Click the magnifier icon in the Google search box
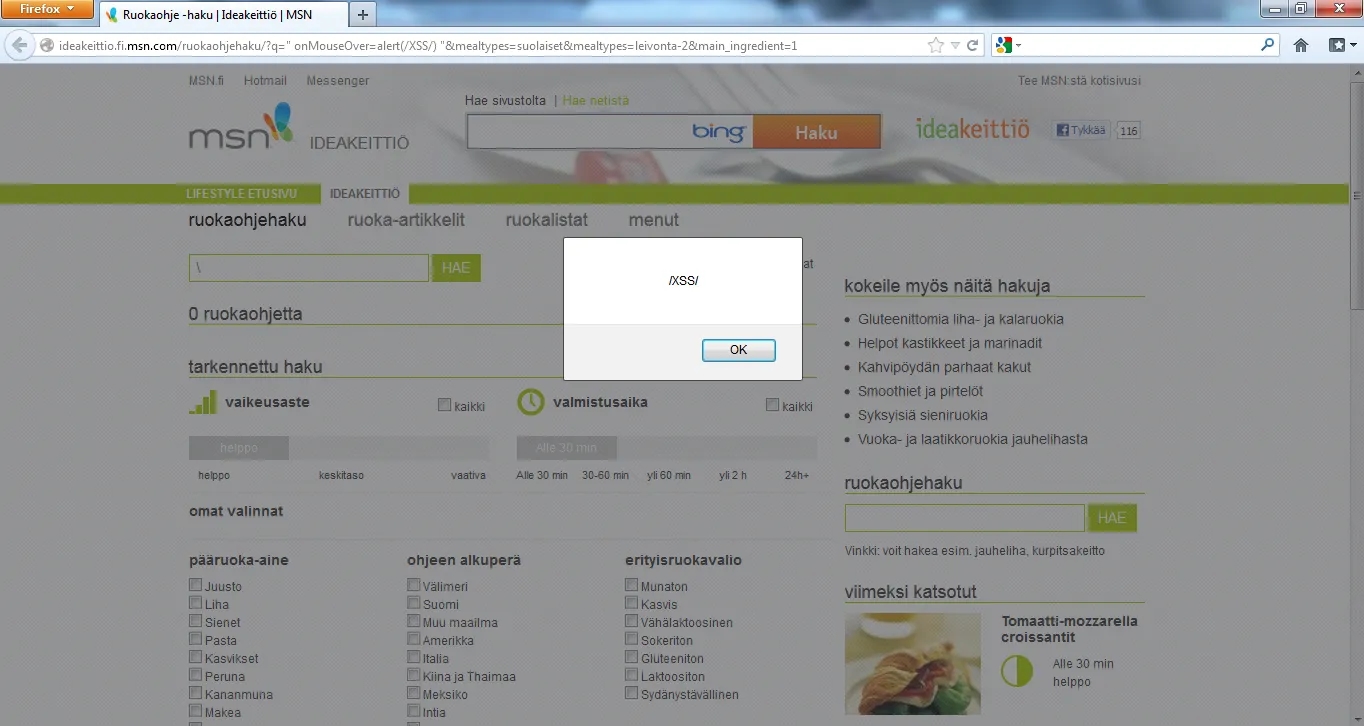 (1268, 45)
